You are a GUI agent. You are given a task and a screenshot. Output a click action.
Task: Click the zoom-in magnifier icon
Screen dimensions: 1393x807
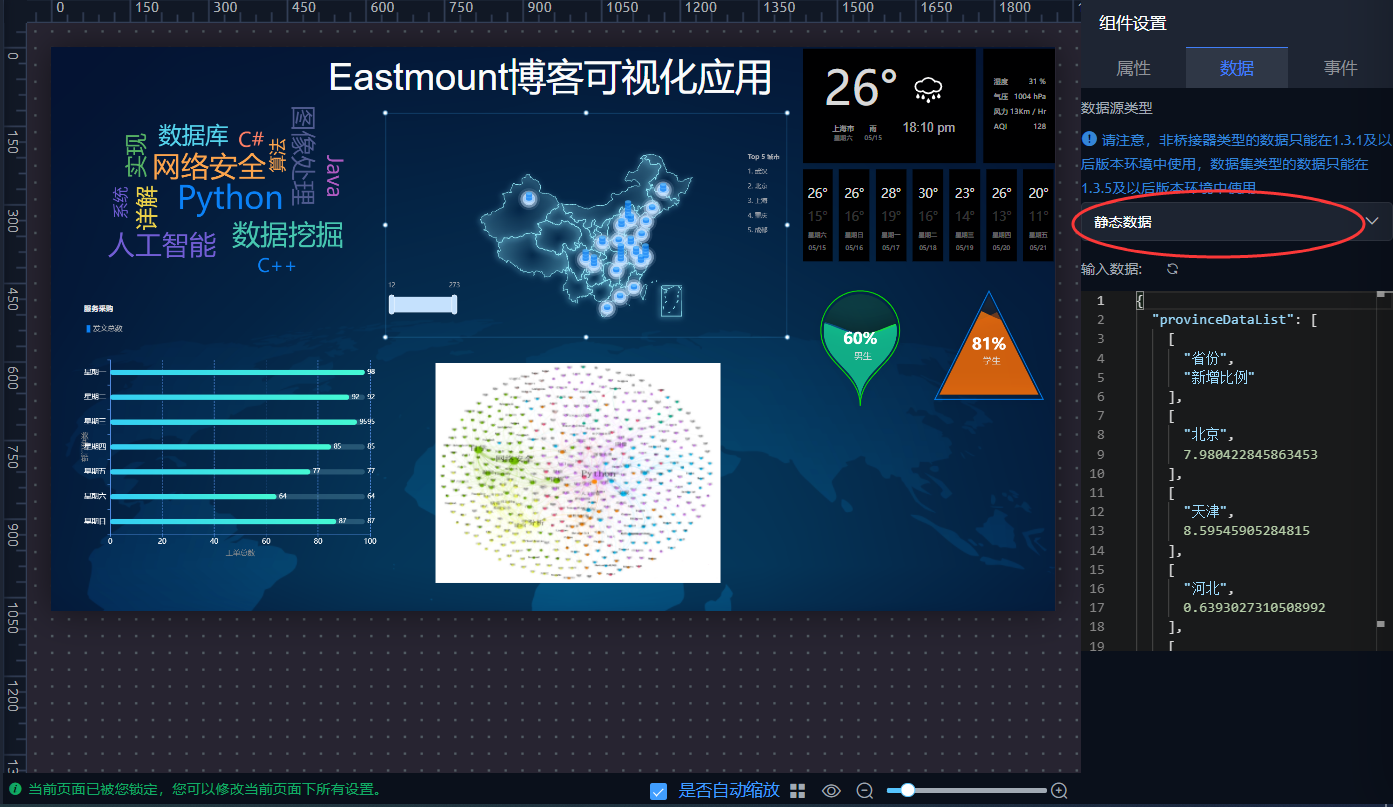coord(1059,791)
